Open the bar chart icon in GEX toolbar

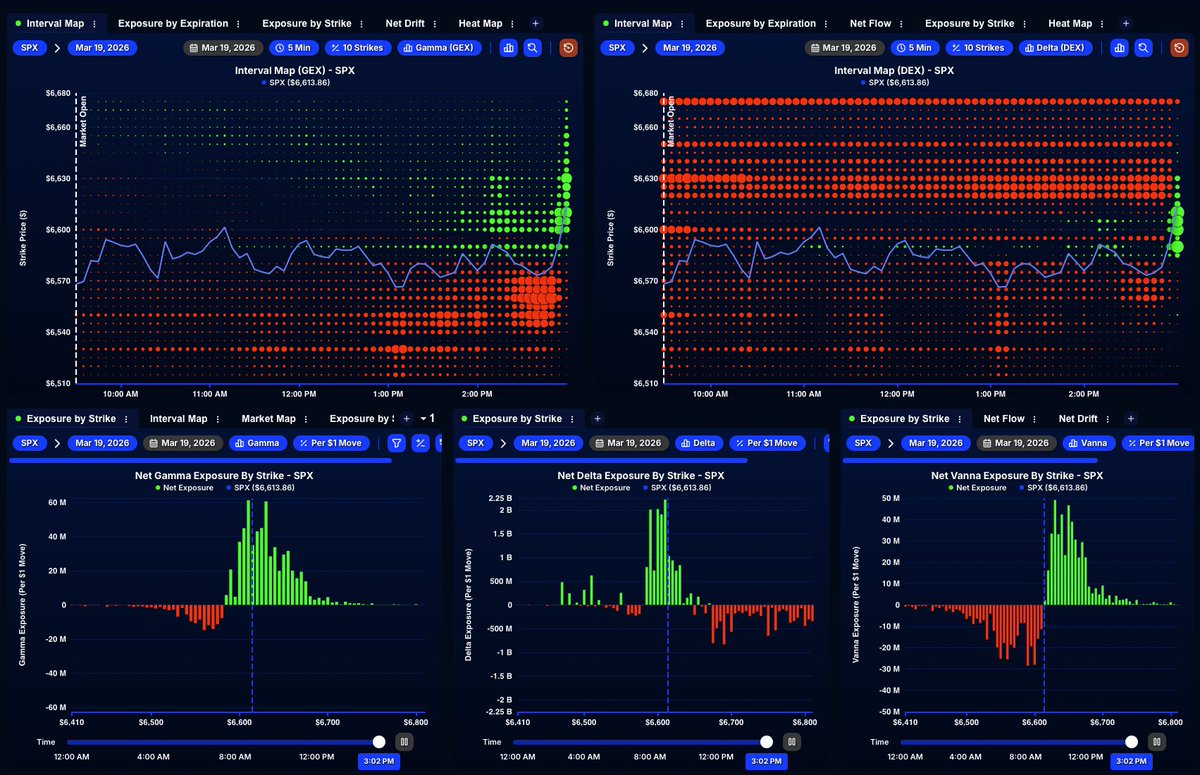pos(508,47)
